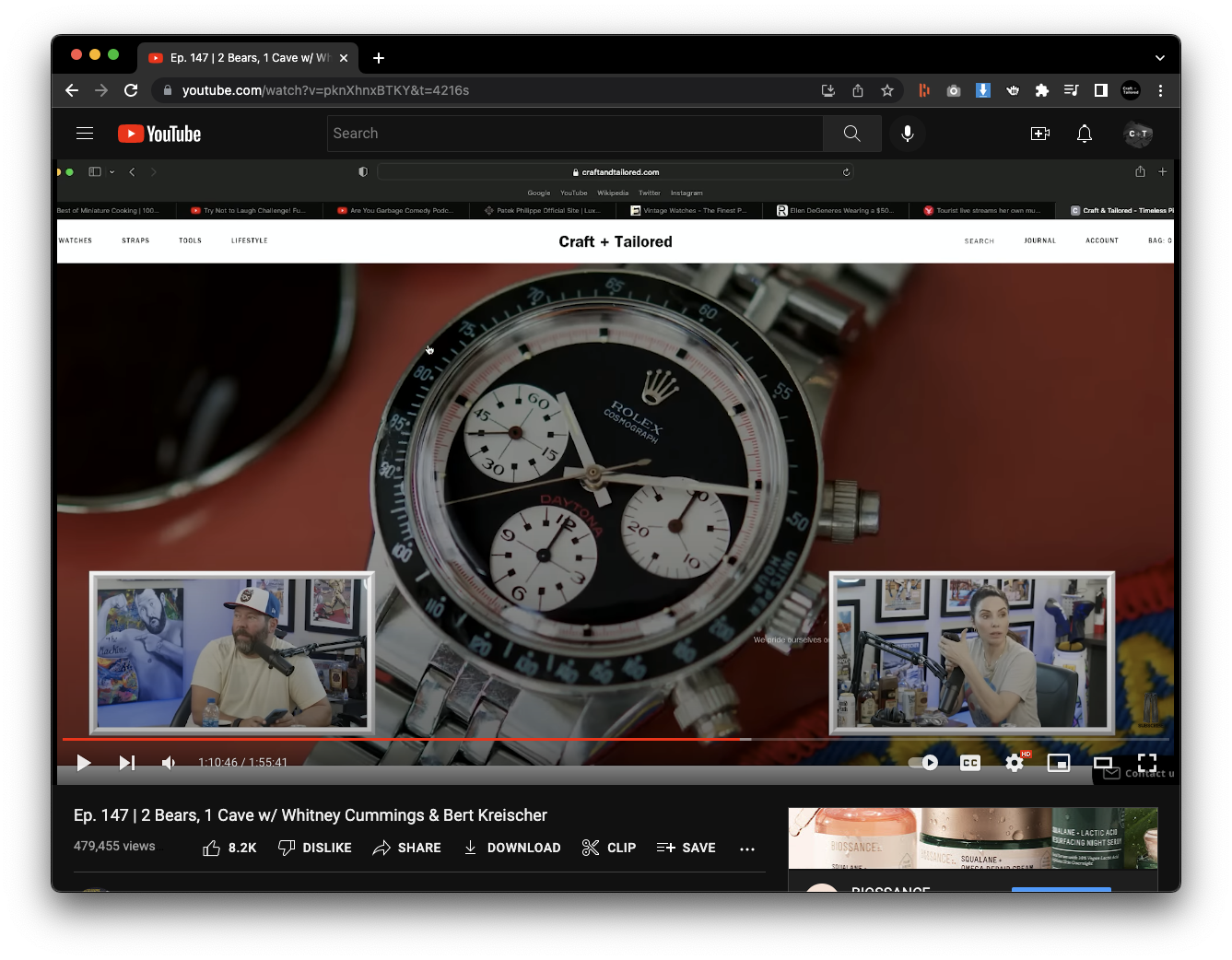Toggle the Chrome side panel

tap(1101, 90)
